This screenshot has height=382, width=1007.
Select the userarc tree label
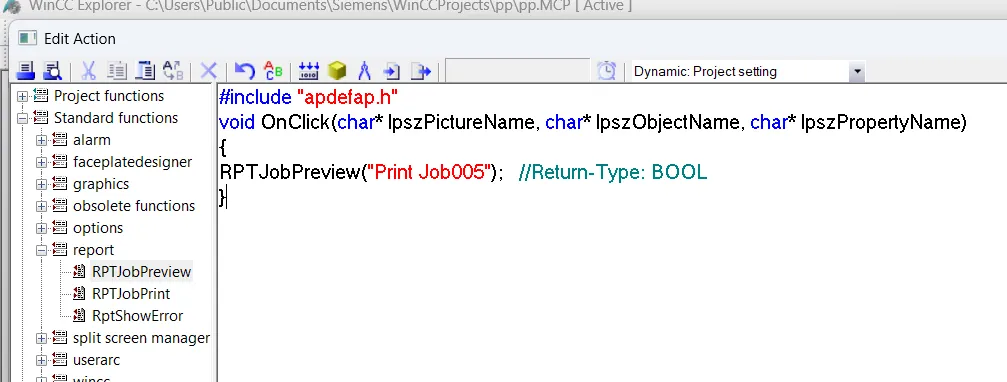click(96, 360)
